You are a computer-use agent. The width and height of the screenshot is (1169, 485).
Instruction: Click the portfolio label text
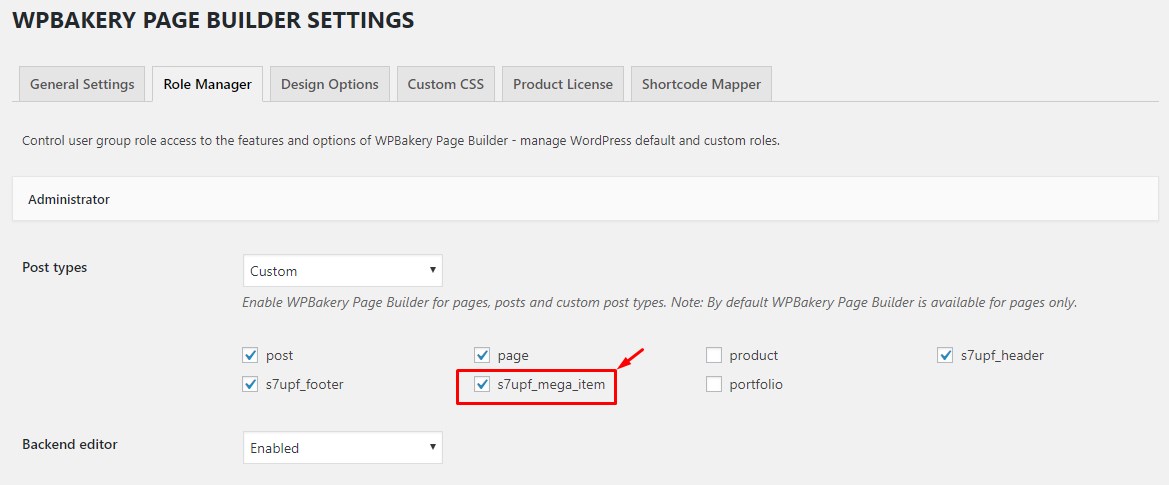pyautogui.click(x=756, y=384)
